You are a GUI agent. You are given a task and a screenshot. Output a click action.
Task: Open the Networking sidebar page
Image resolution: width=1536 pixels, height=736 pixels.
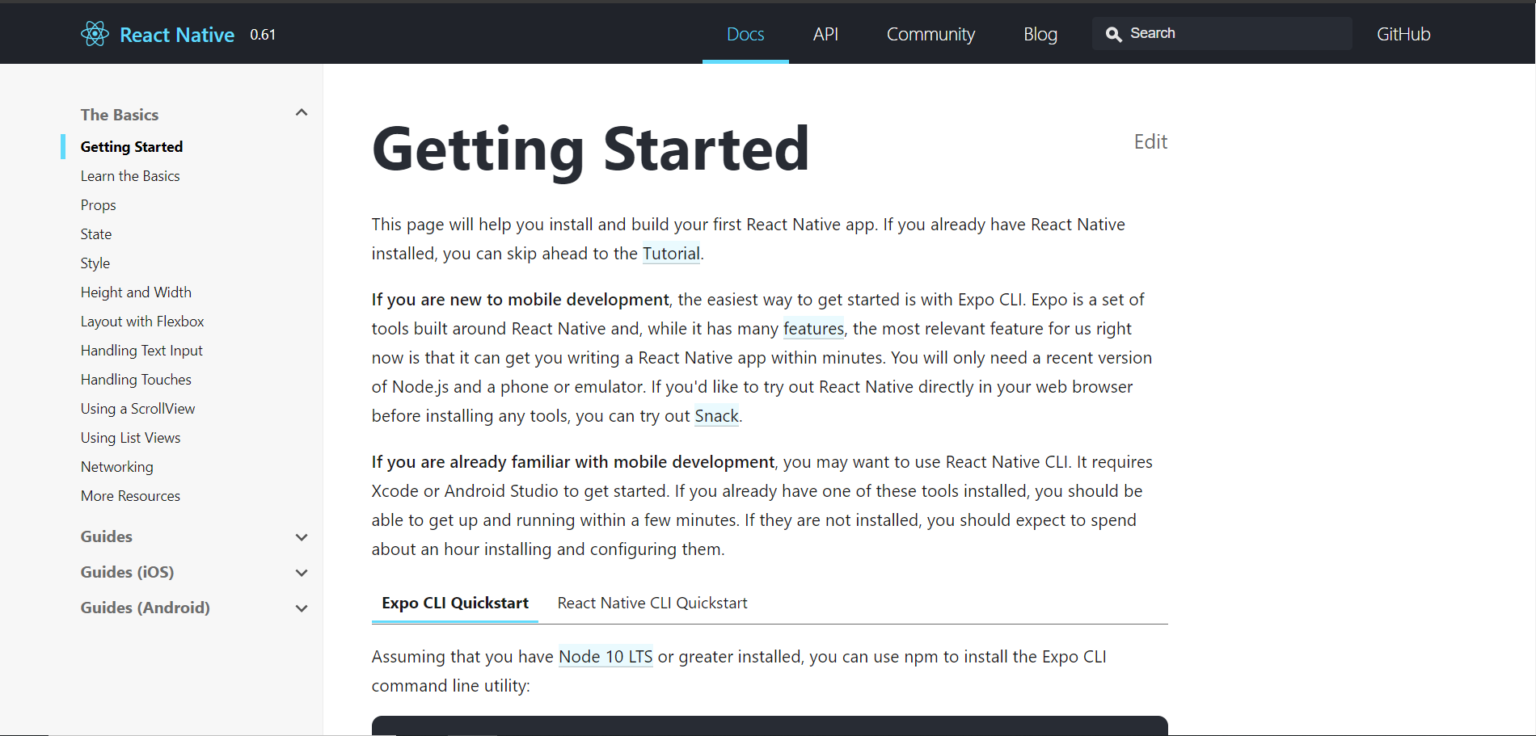117,466
